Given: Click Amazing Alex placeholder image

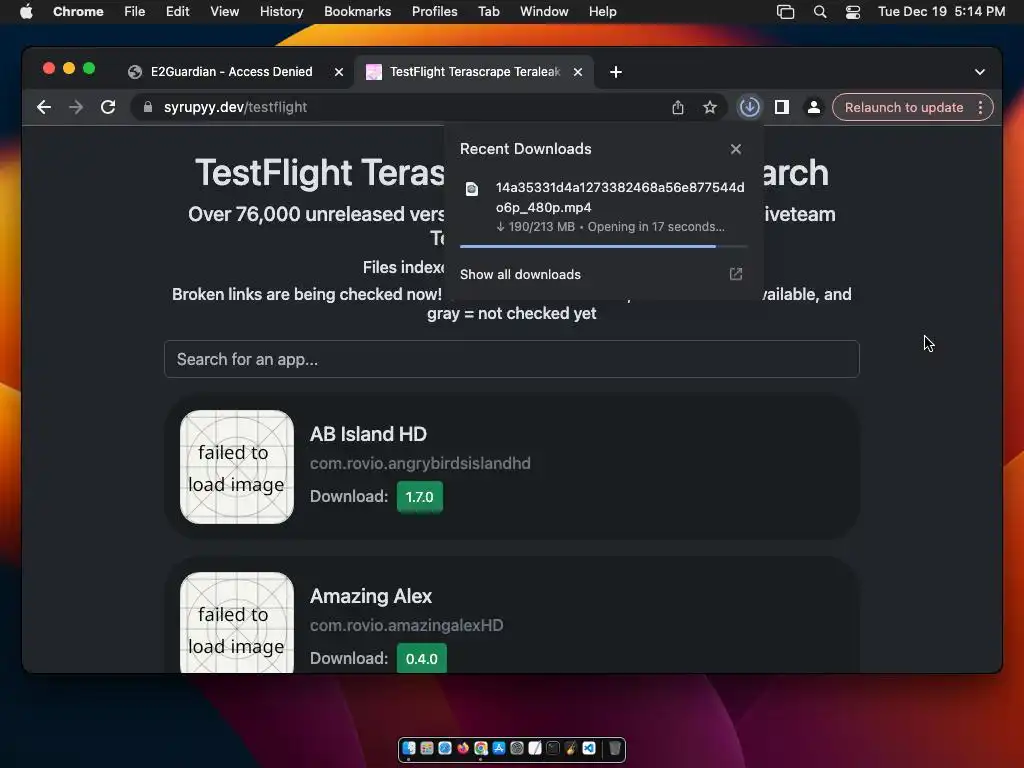Looking at the screenshot, I should [x=236, y=622].
